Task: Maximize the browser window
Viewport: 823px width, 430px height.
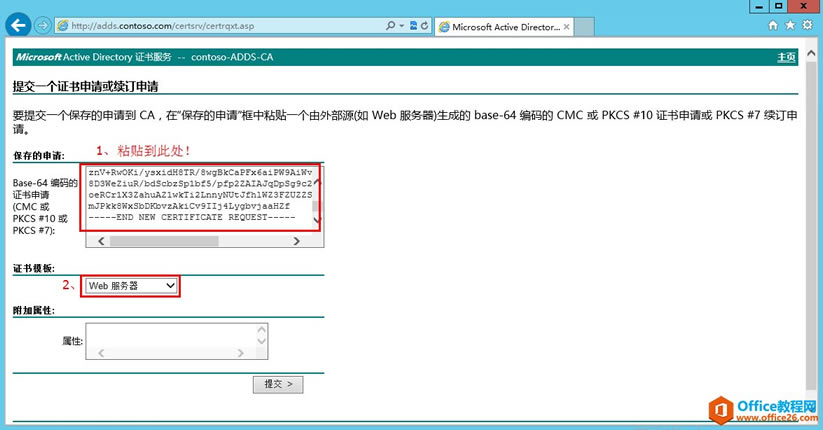Action: tap(779, 6)
